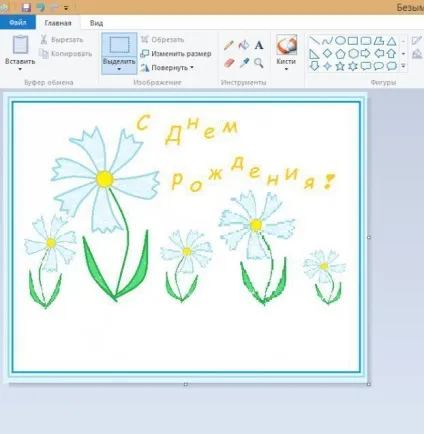Select the Color picker eyedropper tool
Image resolution: width=424 pixels, height=434 pixels.
[x=244, y=63]
